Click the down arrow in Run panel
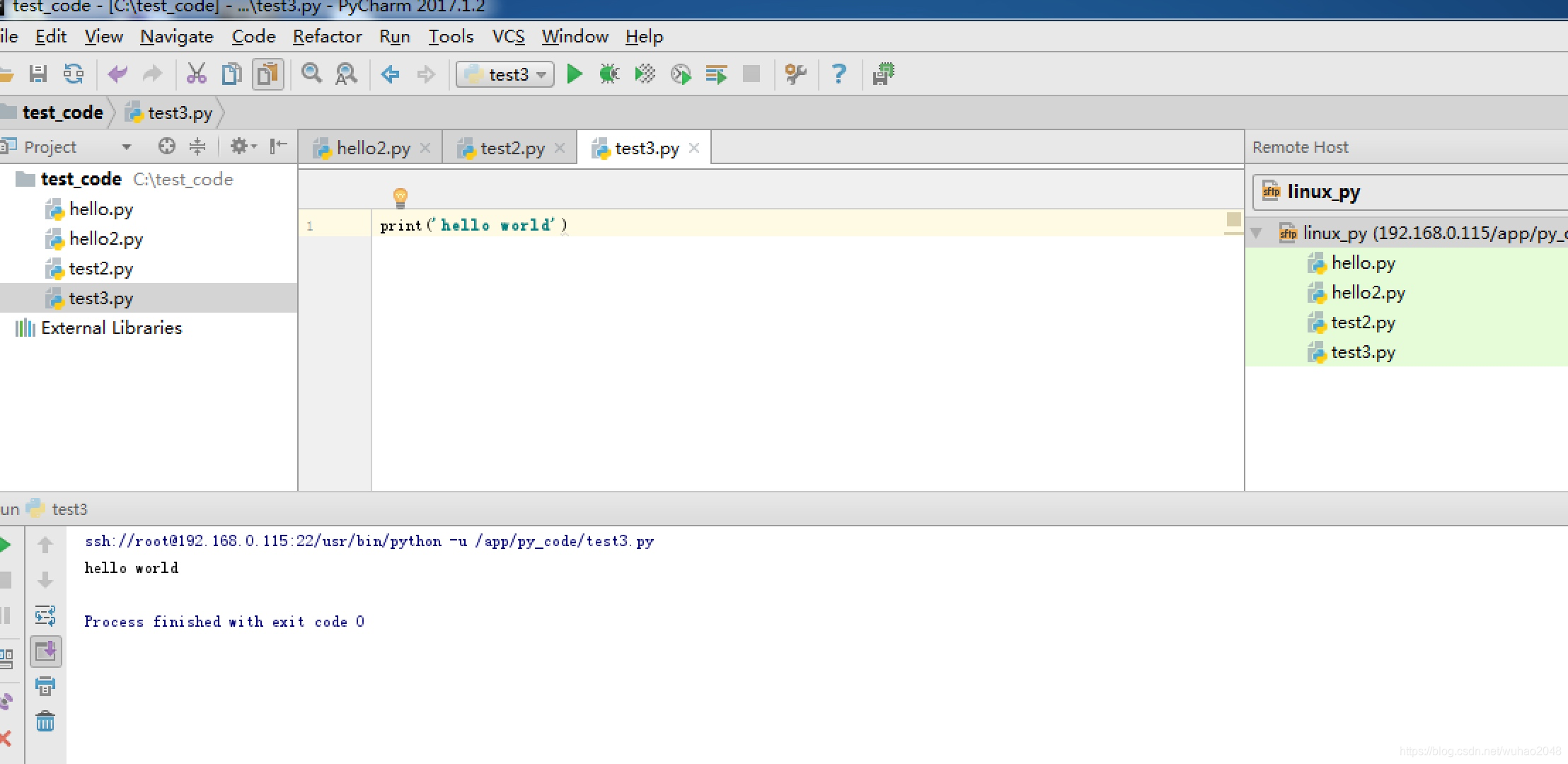 pyautogui.click(x=45, y=580)
